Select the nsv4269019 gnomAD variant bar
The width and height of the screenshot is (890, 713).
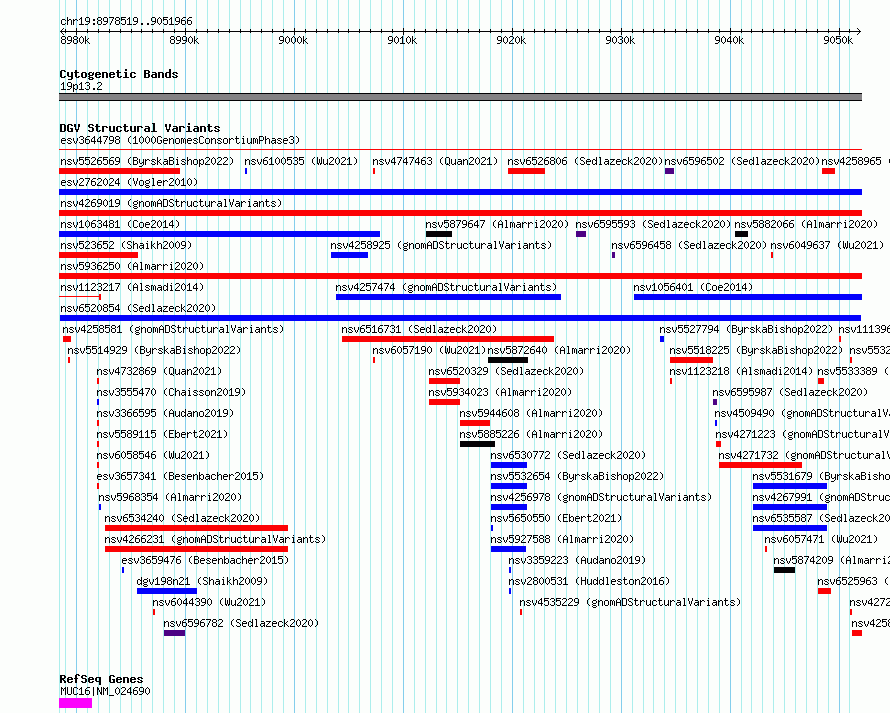point(460,213)
